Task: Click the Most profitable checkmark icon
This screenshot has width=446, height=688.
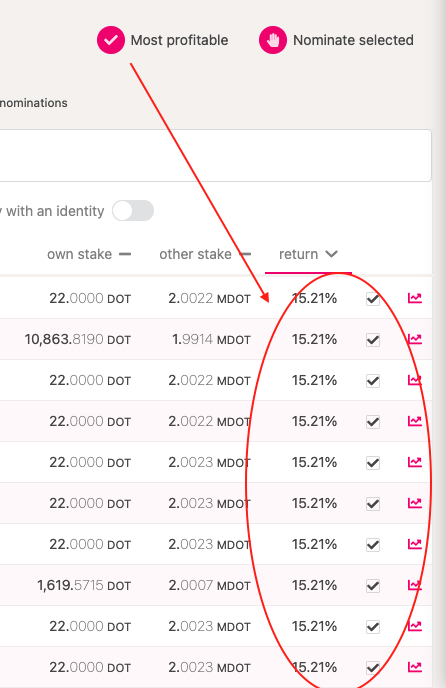Action: point(111,40)
